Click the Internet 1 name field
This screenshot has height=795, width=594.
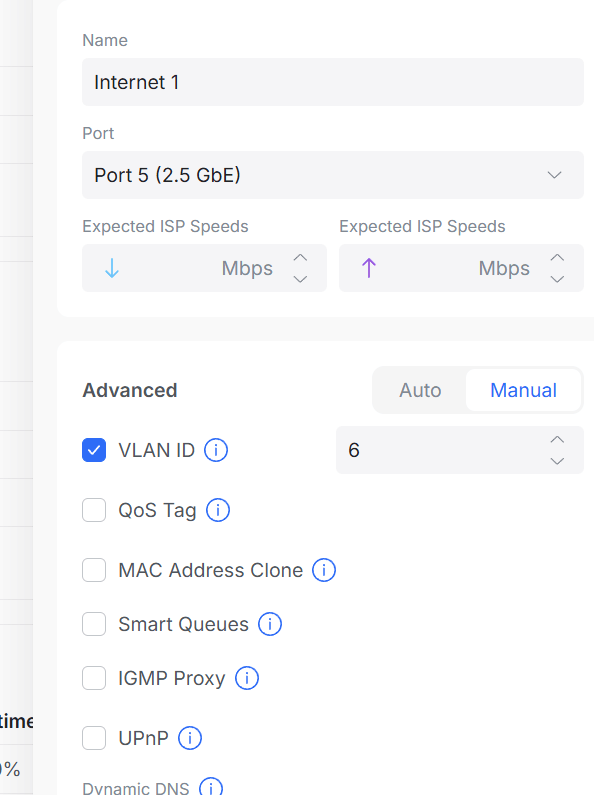tap(333, 82)
